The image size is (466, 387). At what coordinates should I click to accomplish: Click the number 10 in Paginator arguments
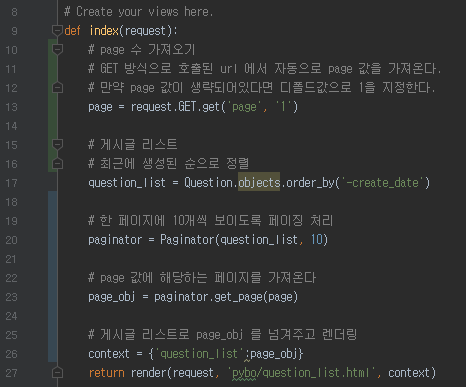point(316,240)
